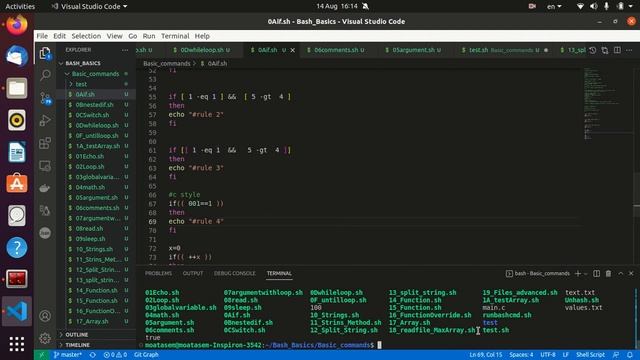Expand the OUTLINE section
Image resolution: width=640 pixels, height=360 pixels.
coord(77,335)
